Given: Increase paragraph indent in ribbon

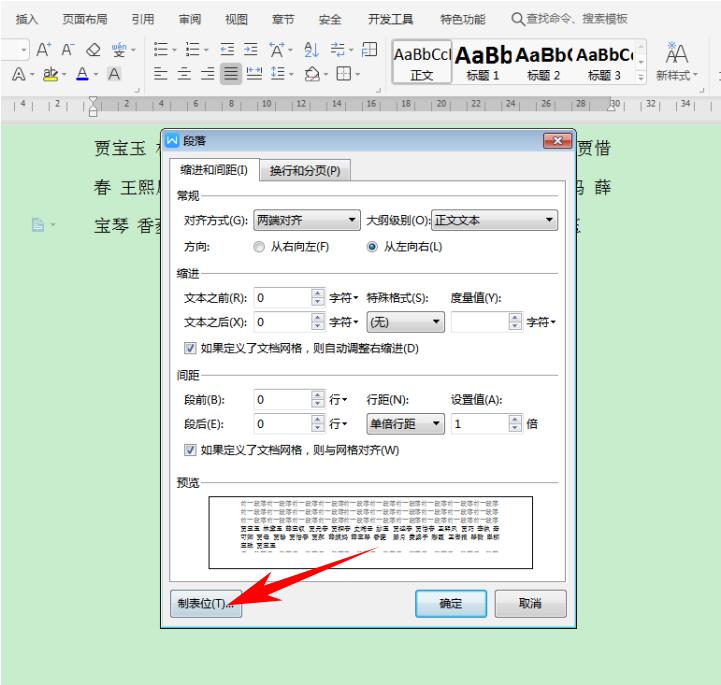Looking at the screenshot, I should (251, 49).
